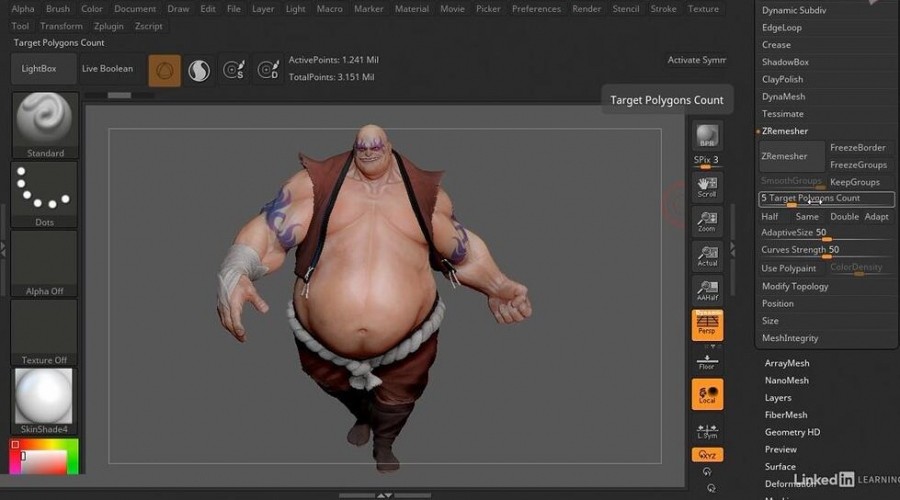
Task: Click the AAHalf icon
Action: 707,290
